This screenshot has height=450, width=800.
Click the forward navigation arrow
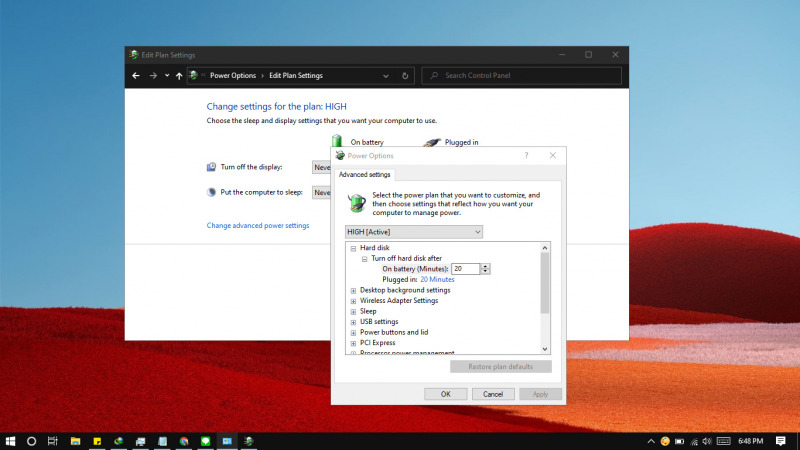point(153,76)
